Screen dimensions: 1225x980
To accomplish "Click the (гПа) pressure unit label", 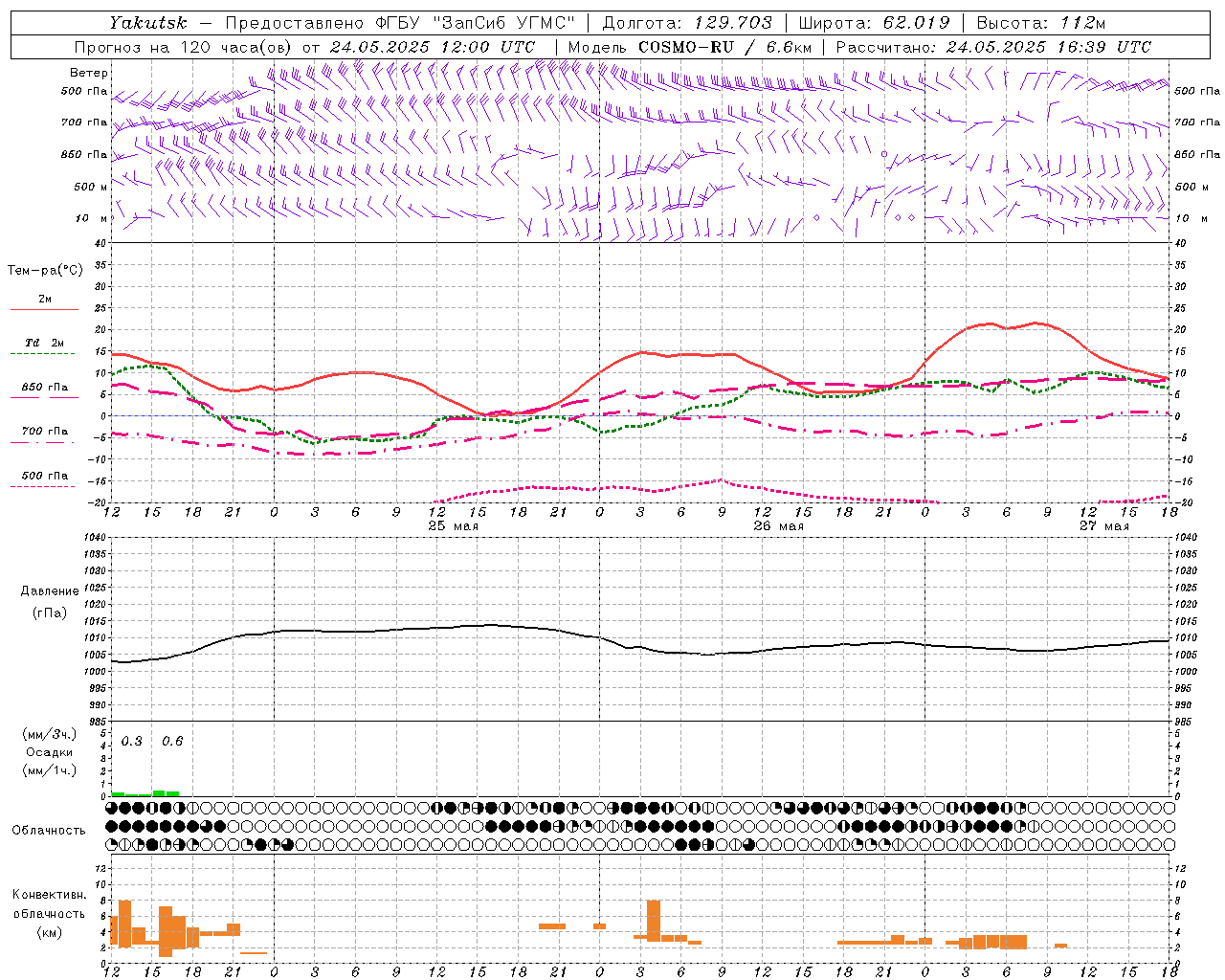I will [50, 613].
